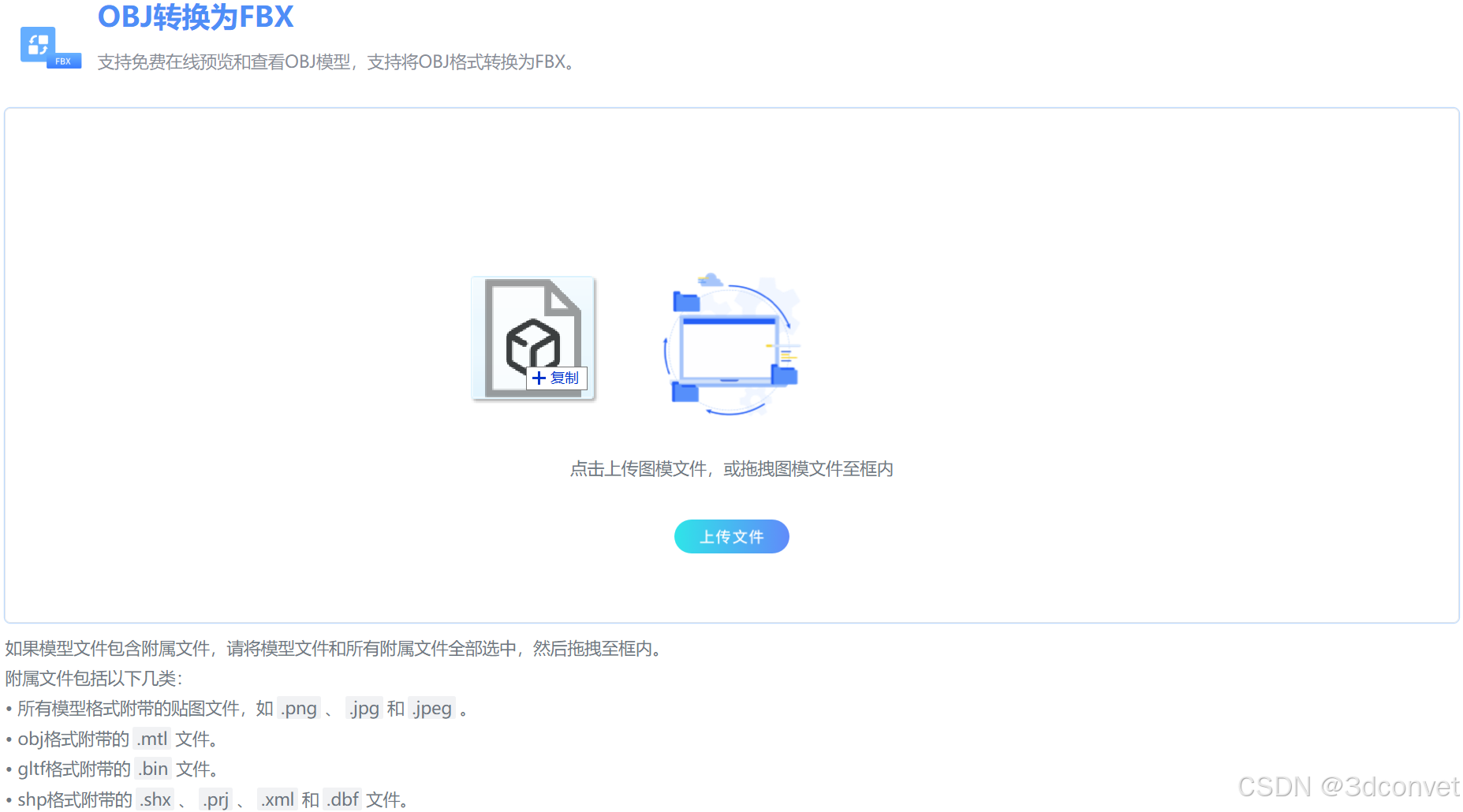
Task: Click the .shx file extension tag
Action: pos(155,800)
